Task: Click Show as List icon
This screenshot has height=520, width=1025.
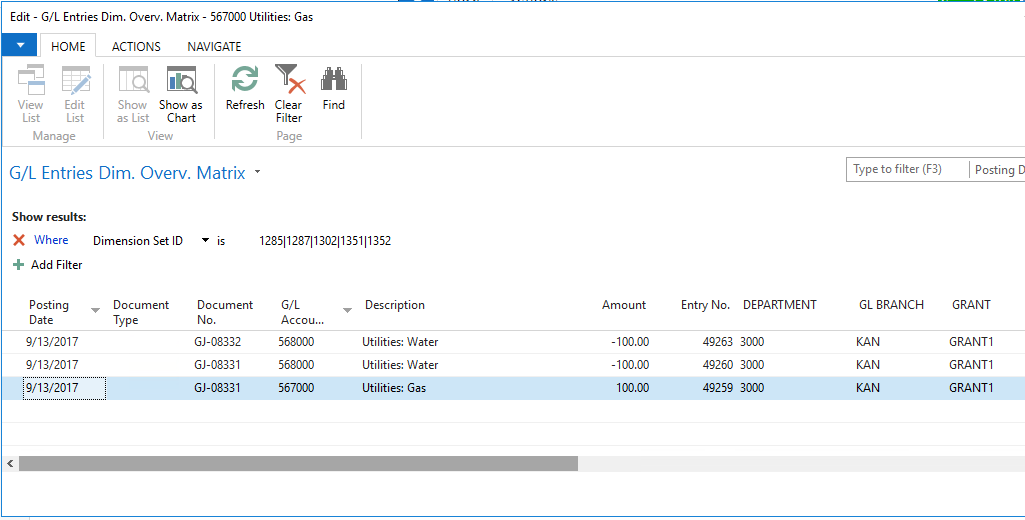Action: [x=133, y=81]
